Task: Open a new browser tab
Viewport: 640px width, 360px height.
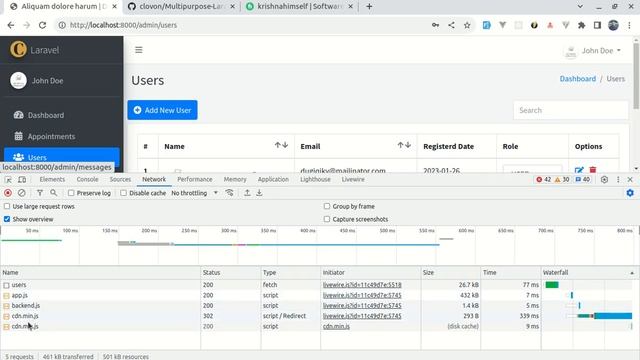Action: (369, 7)
